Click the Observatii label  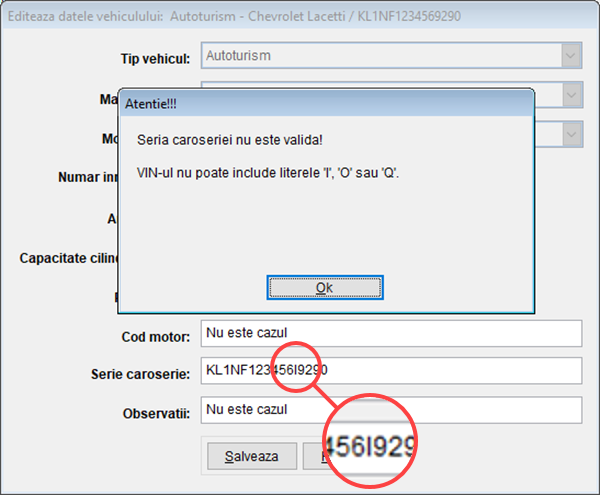pyautogui.click(x=156, y=412)
